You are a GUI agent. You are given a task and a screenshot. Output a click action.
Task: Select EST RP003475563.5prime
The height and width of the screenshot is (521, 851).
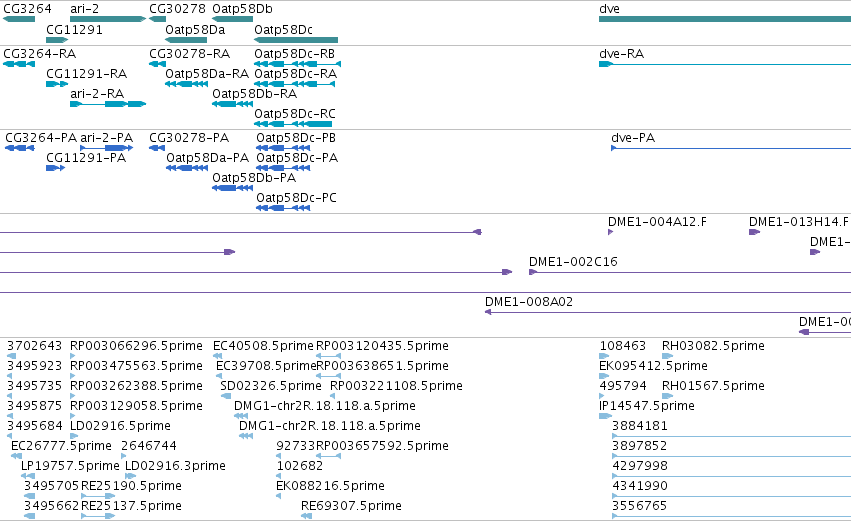[136, 366]
